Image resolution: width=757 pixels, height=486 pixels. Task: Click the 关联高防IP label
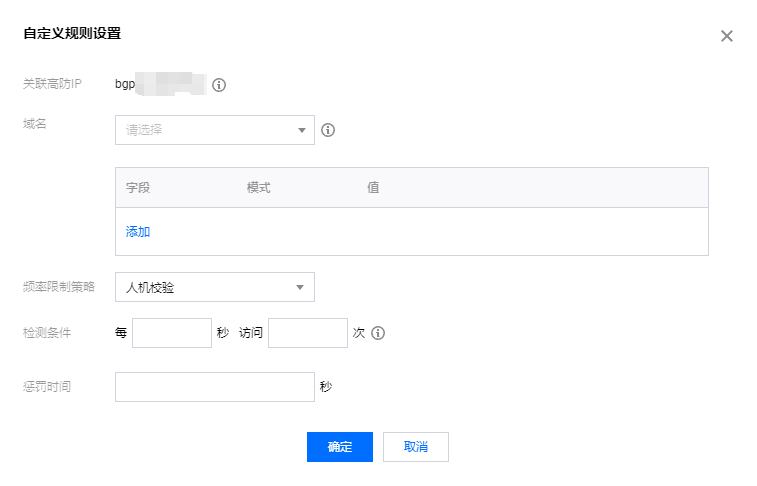tap(59, 84)
